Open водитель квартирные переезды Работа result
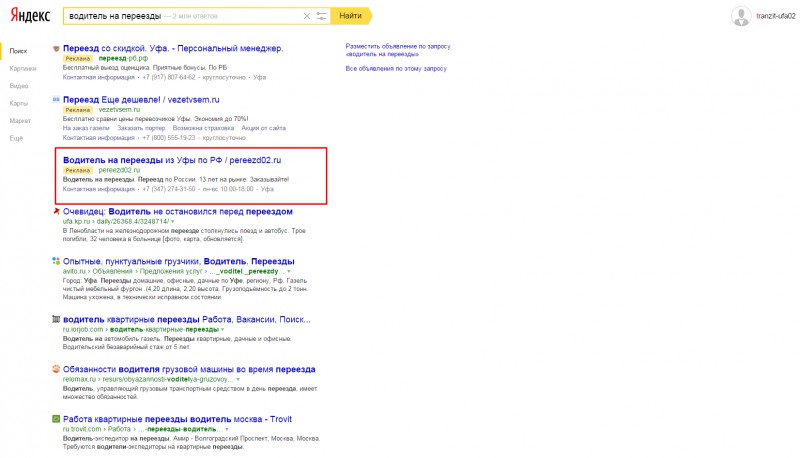 [187, 319]
